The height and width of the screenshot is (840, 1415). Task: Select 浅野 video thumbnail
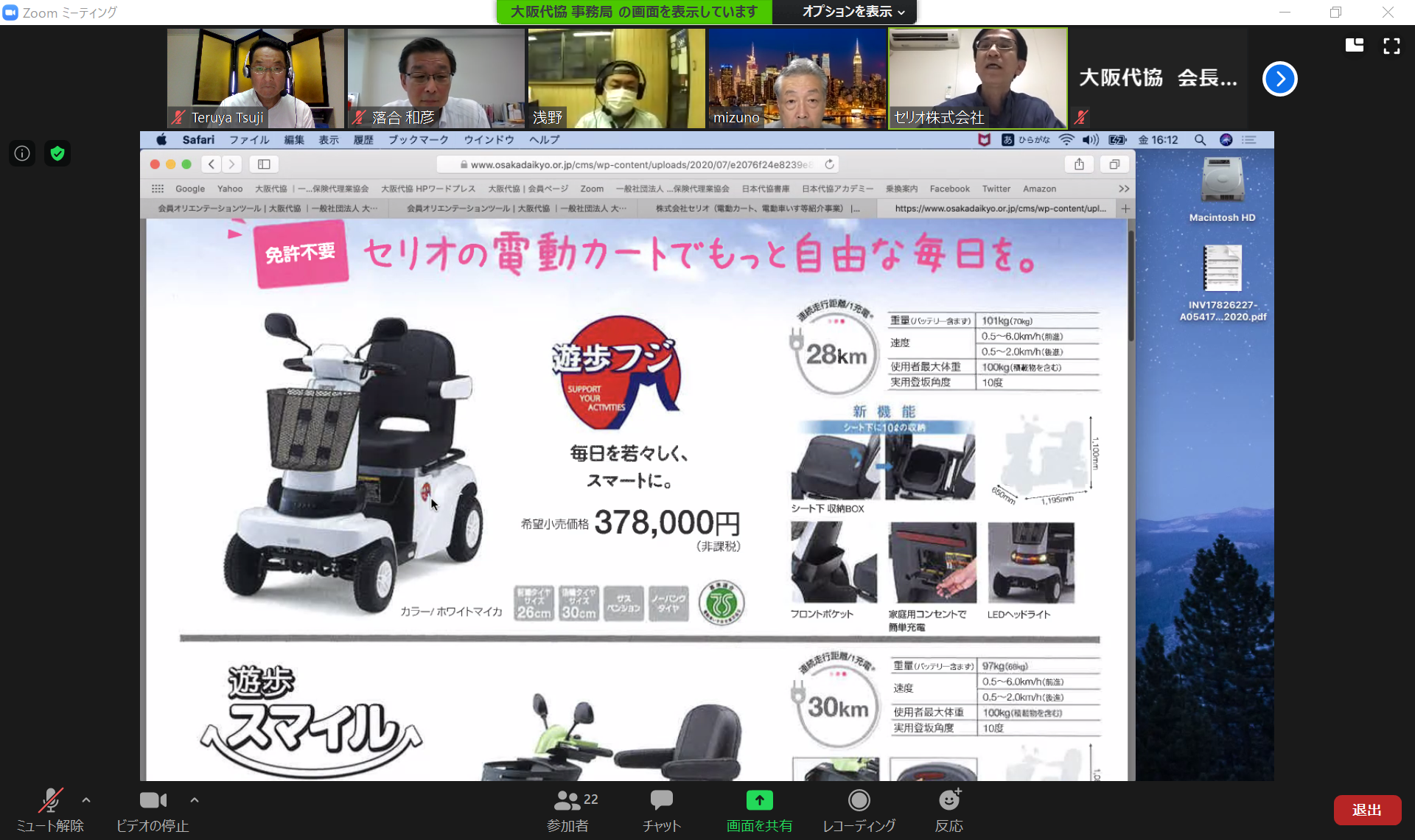616,78
